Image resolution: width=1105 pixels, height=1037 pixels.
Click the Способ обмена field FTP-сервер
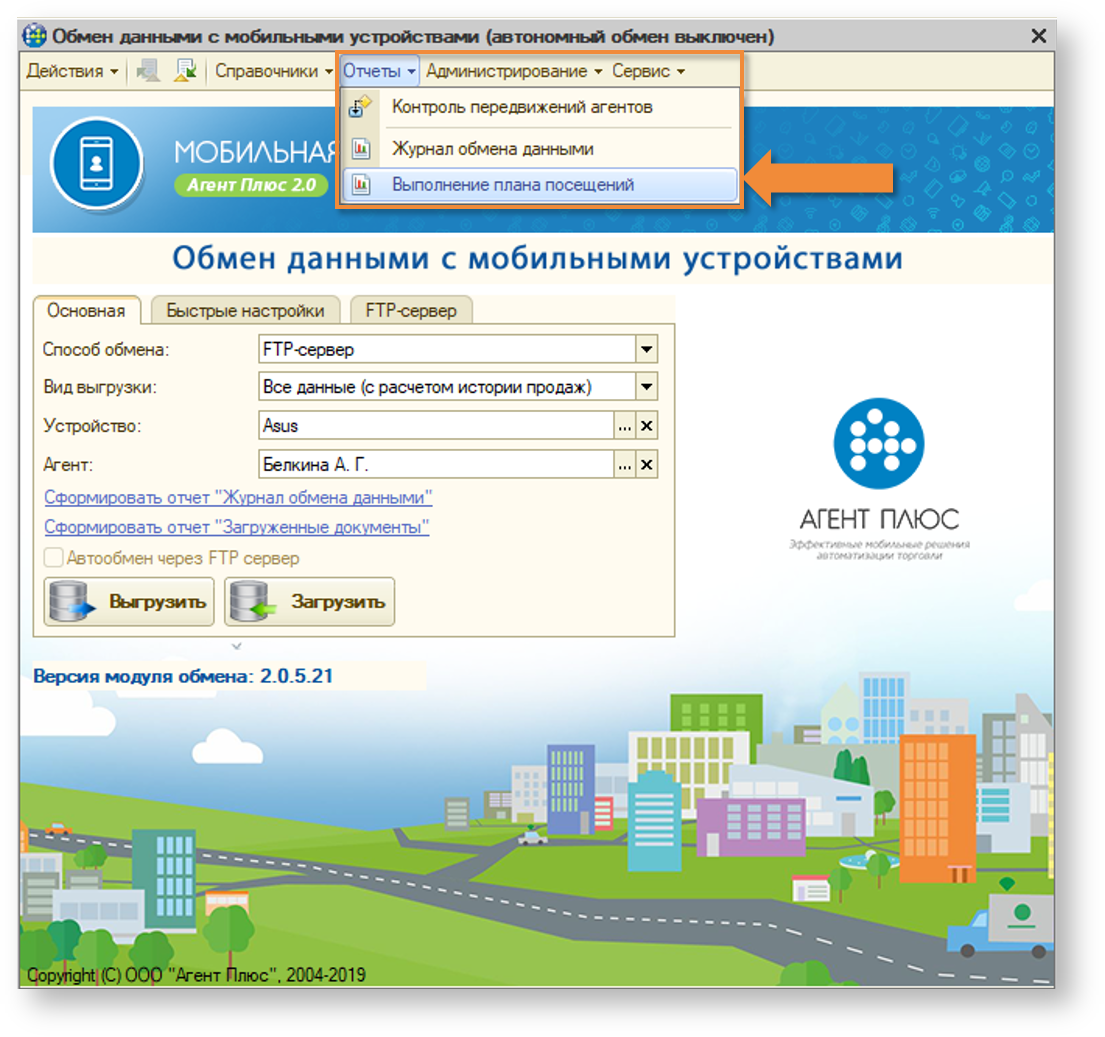[x=447, y=349]
